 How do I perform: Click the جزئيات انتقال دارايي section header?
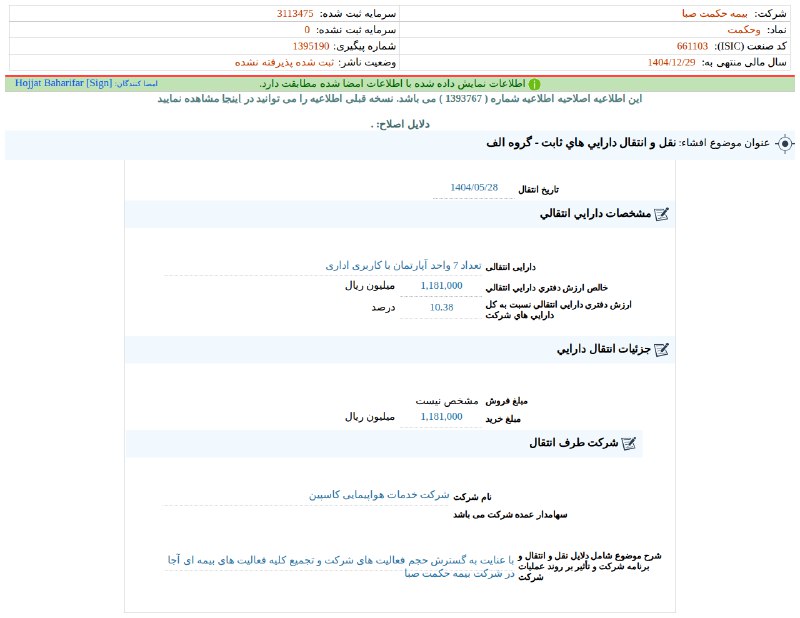click(399, 350)
